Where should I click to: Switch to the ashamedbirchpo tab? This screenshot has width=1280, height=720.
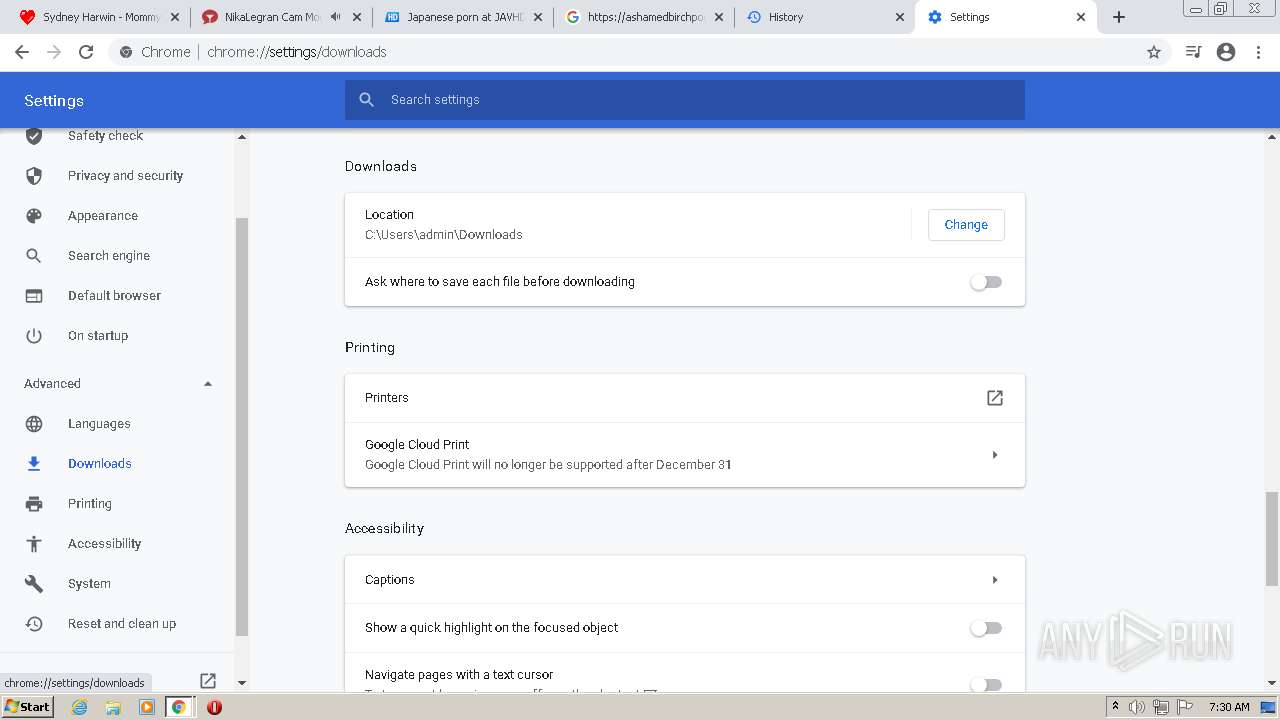(x=645, y=17)
